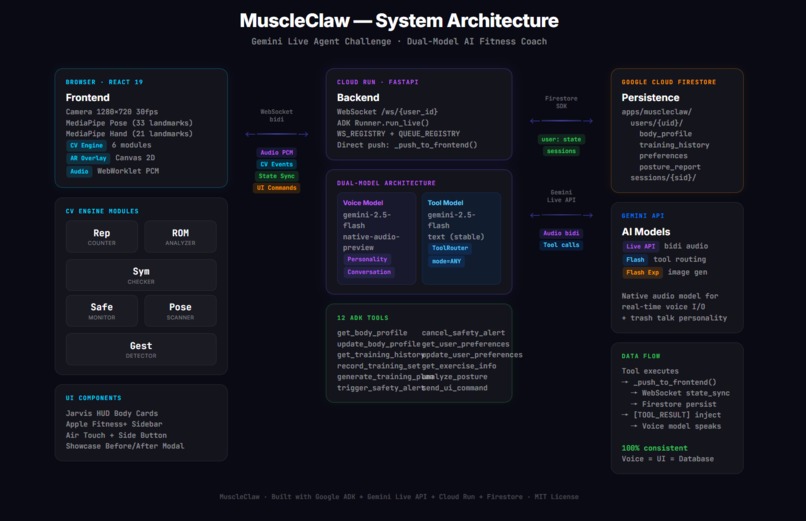Click the 'Audio PCM' badge
The width and height of the screenshot is (806, 521).
[x=277, y=153]
